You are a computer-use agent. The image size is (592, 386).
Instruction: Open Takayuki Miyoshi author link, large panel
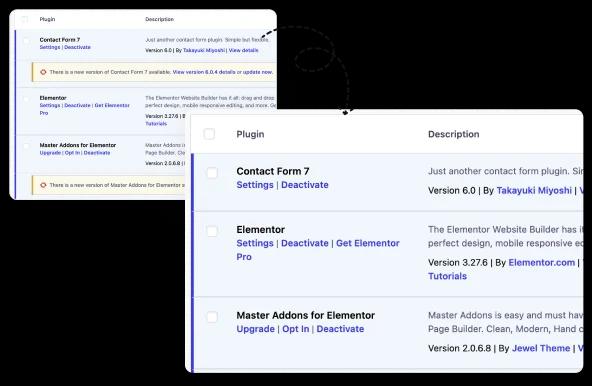[x=534, y=190]
